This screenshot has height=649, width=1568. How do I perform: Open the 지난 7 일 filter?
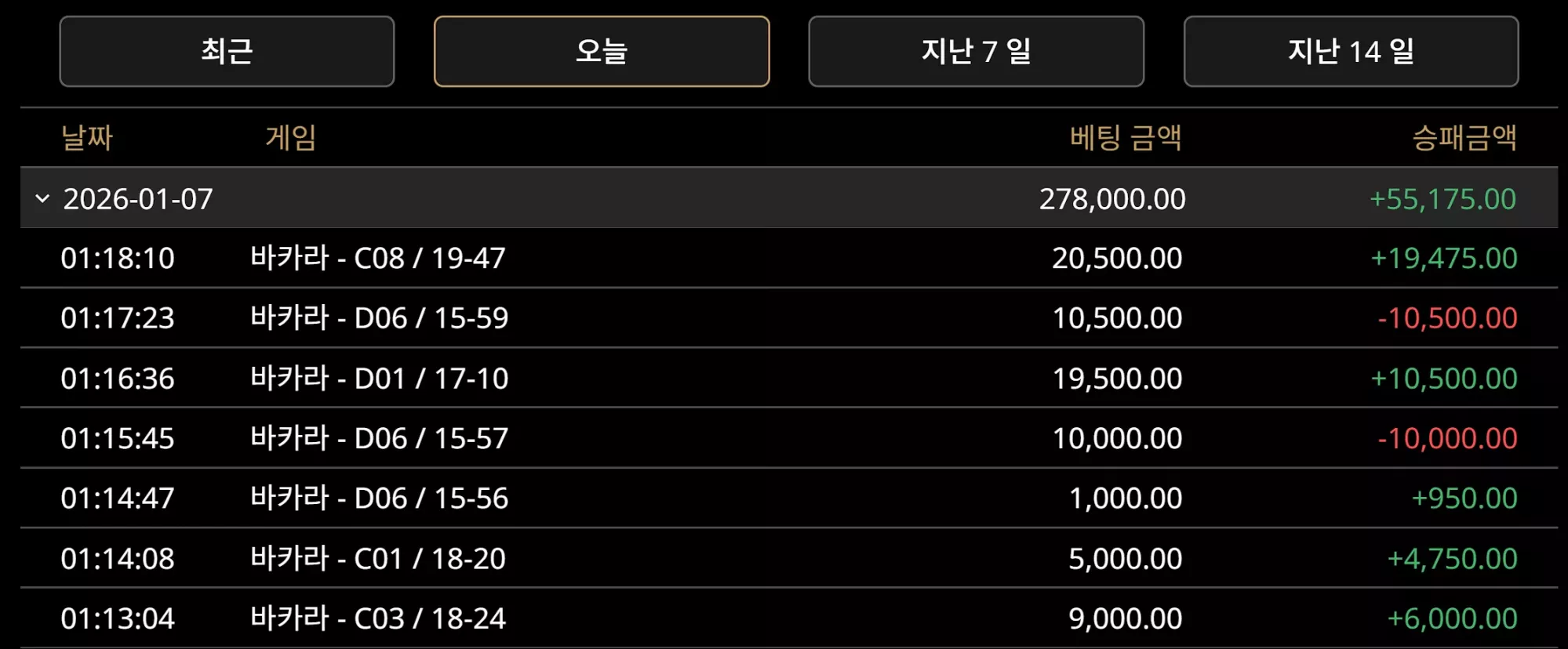pyautogui.click(x=977, y=52)
